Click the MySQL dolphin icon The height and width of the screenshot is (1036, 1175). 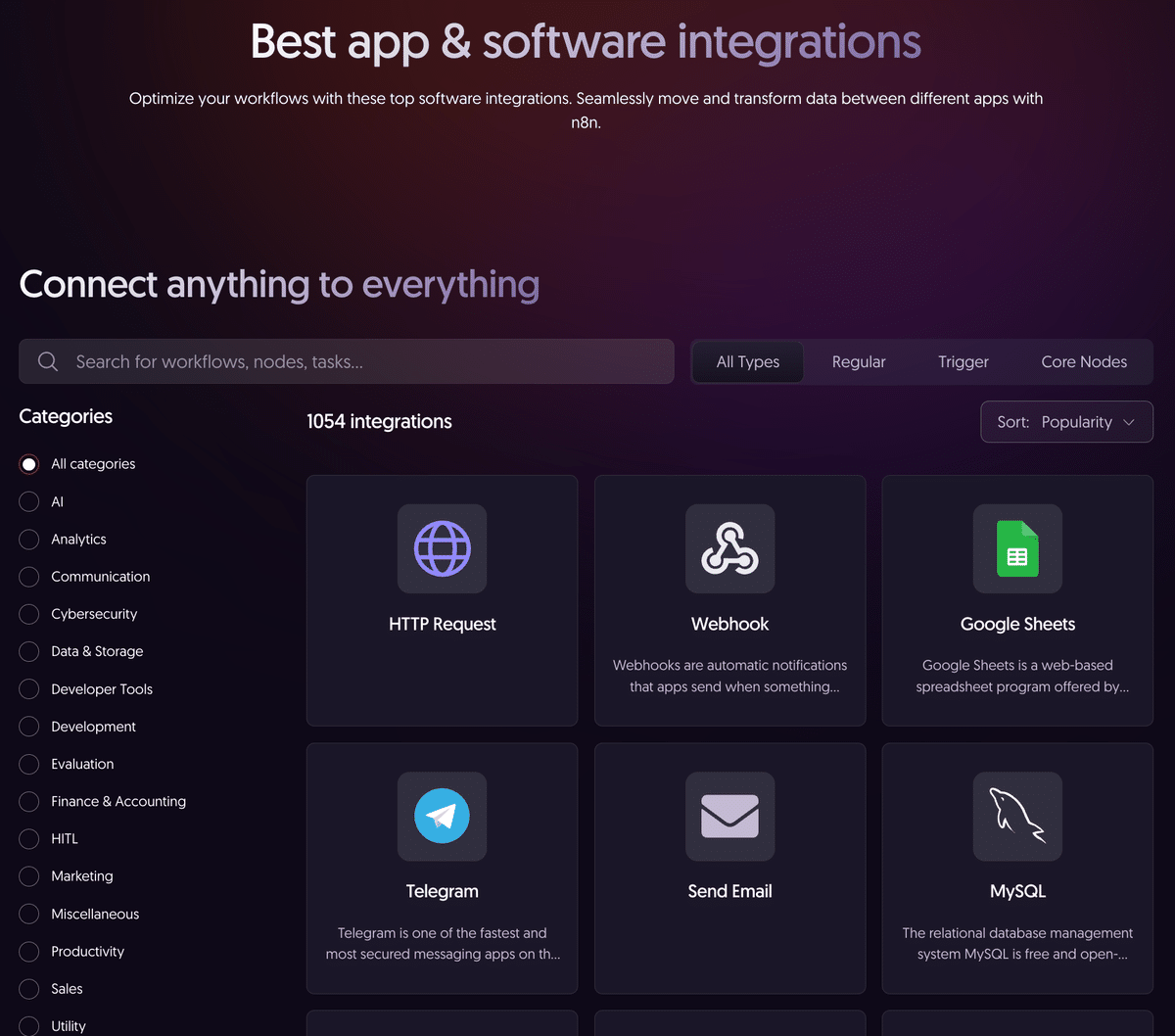pos(1016,817)
